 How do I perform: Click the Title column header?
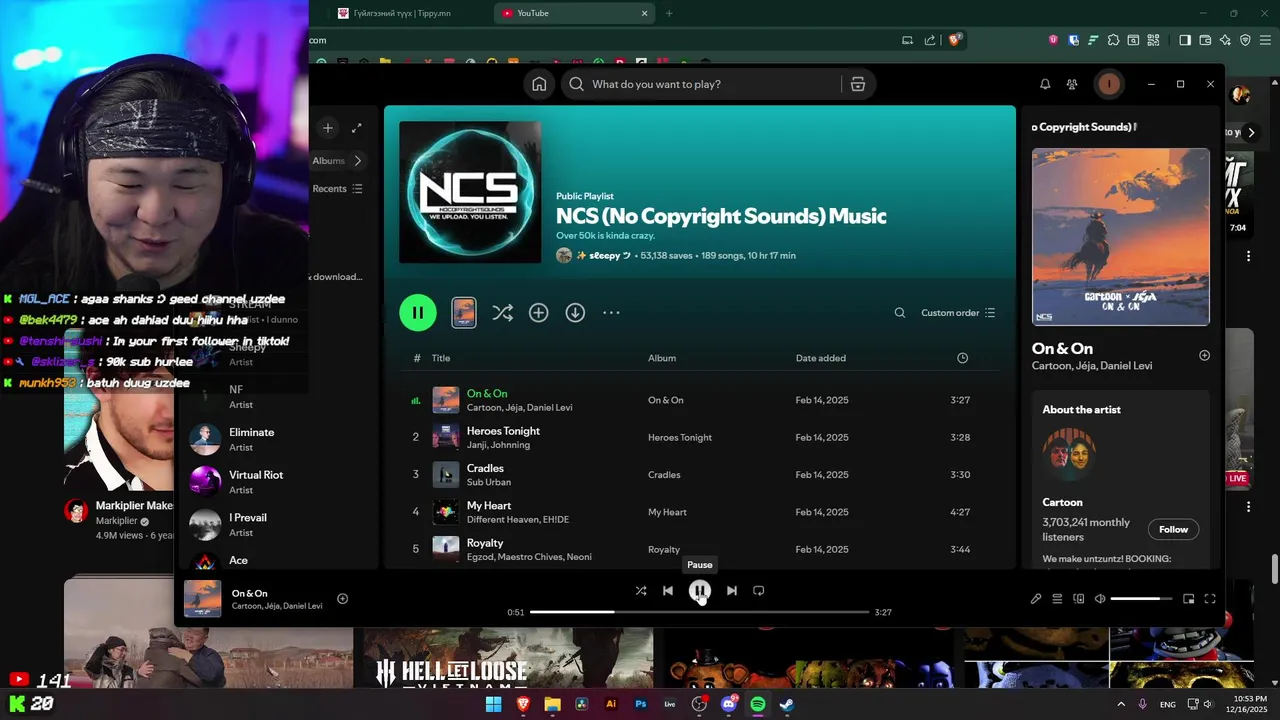[x=441, y=358]
